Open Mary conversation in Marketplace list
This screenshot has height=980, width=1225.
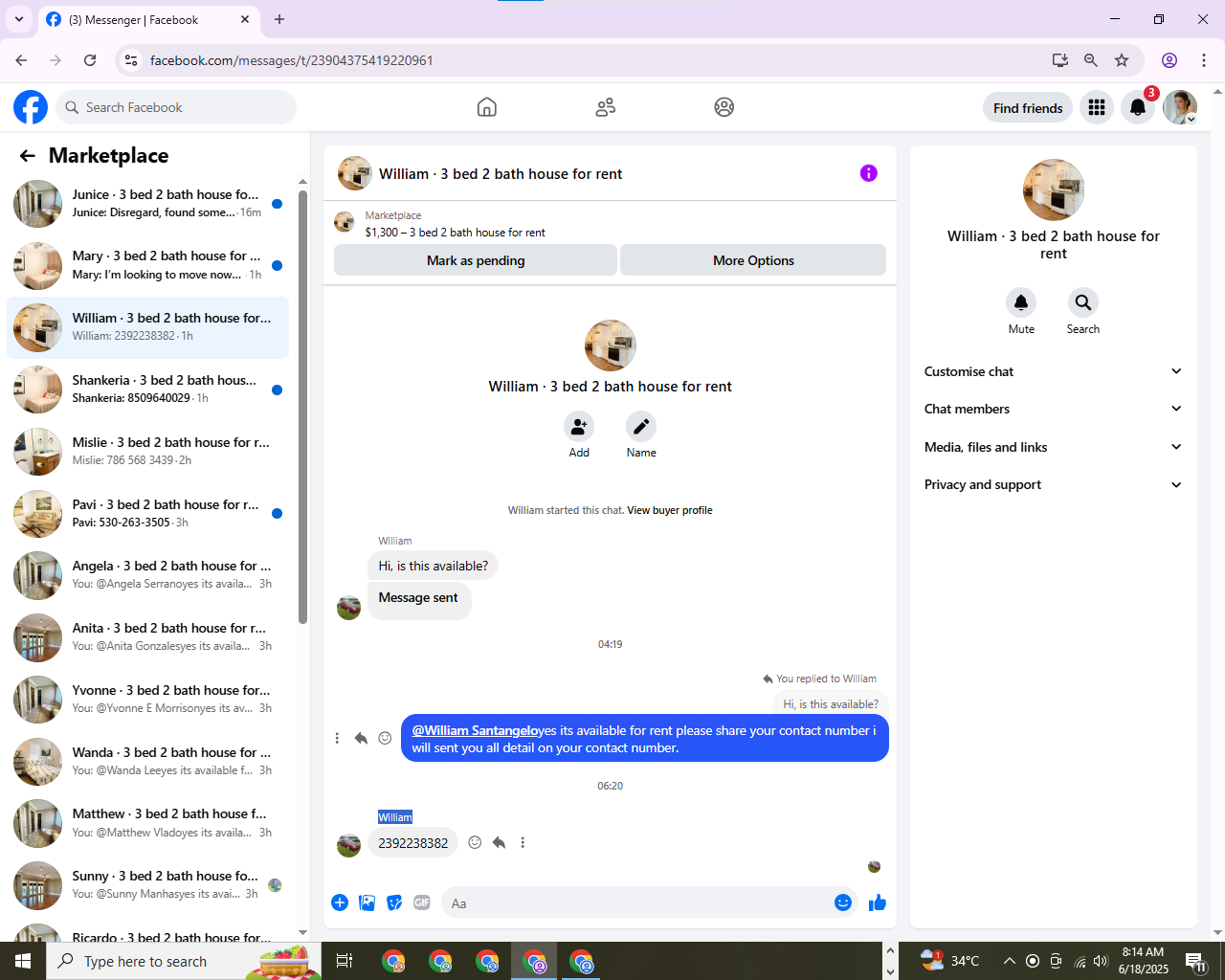[148, 265]
